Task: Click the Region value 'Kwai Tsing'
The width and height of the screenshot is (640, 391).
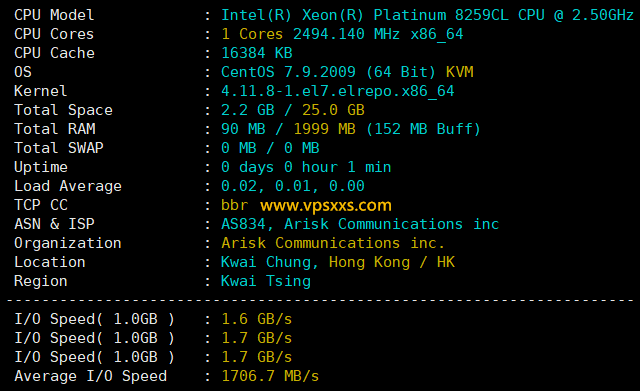Action: pos(266,282)
